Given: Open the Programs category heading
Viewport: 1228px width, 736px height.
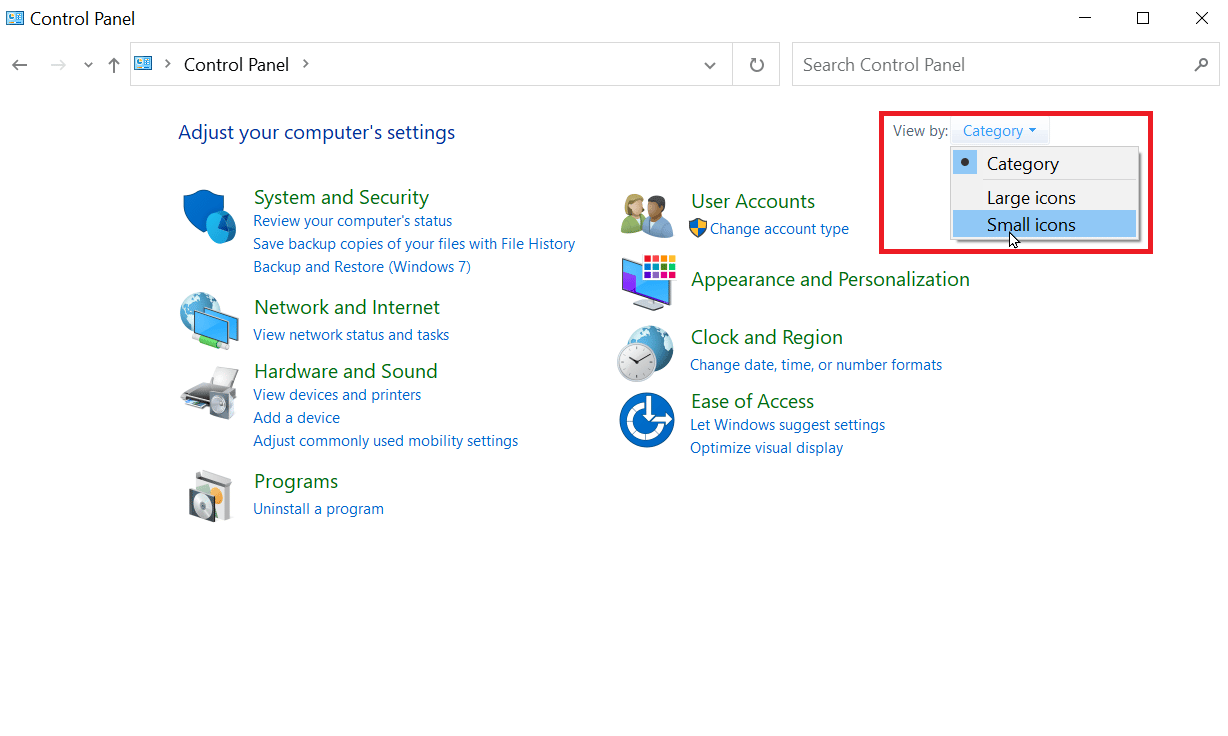Looking at the screenshot, I should coord(296,481).
